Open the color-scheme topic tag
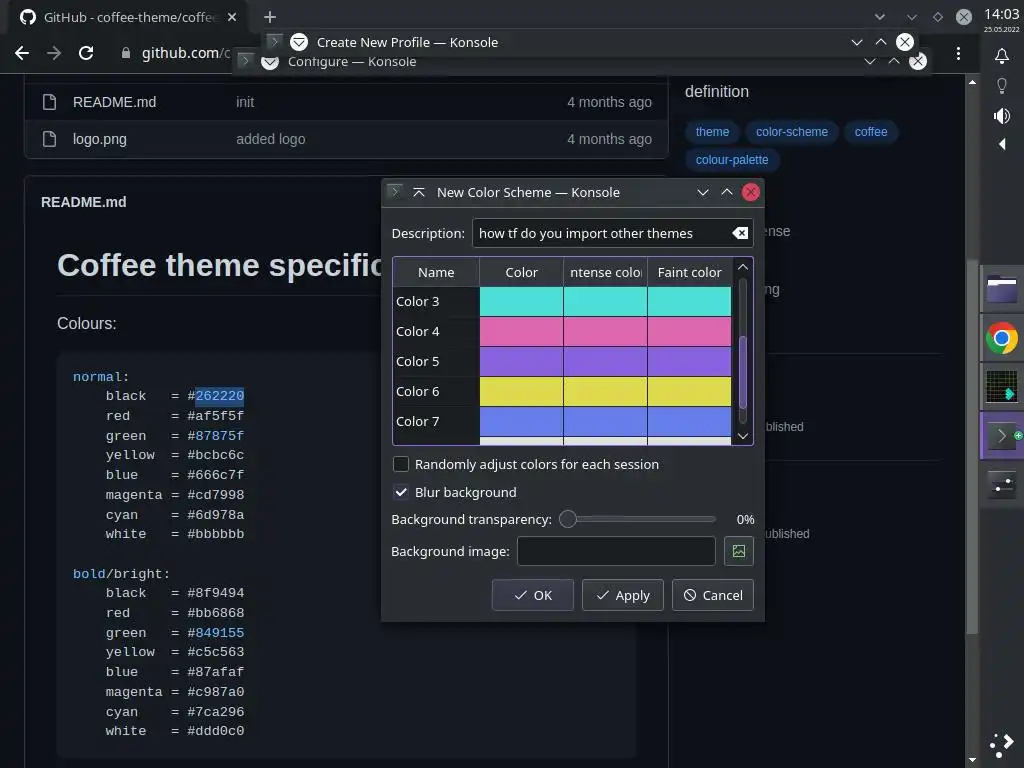The image size is (1024, 768). [x=792, y=132]
